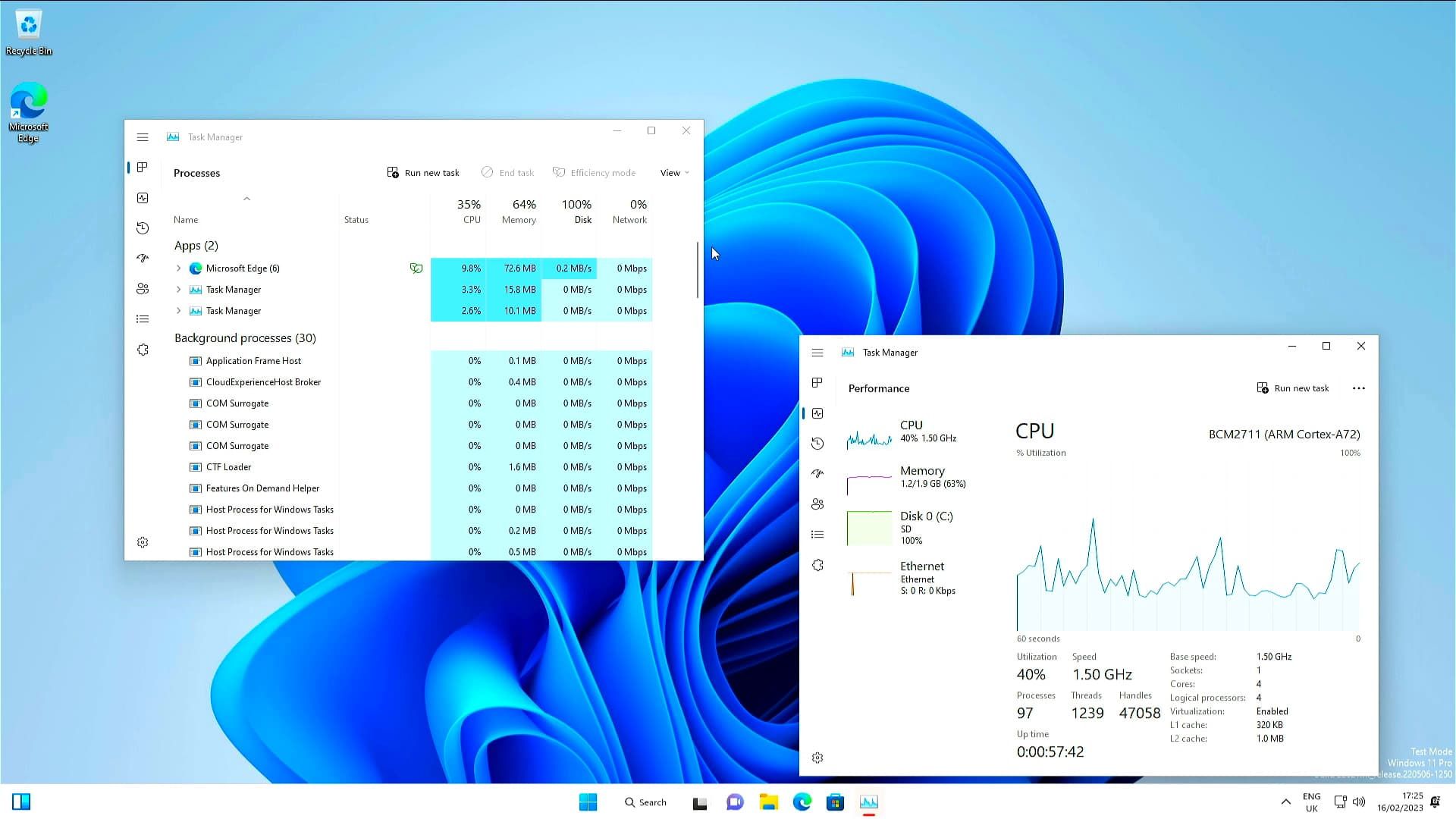Open Details icon in Performance window sidebar
This screenshot has height=819, width=1456.
pyautogui.click(x=817, y=535)
